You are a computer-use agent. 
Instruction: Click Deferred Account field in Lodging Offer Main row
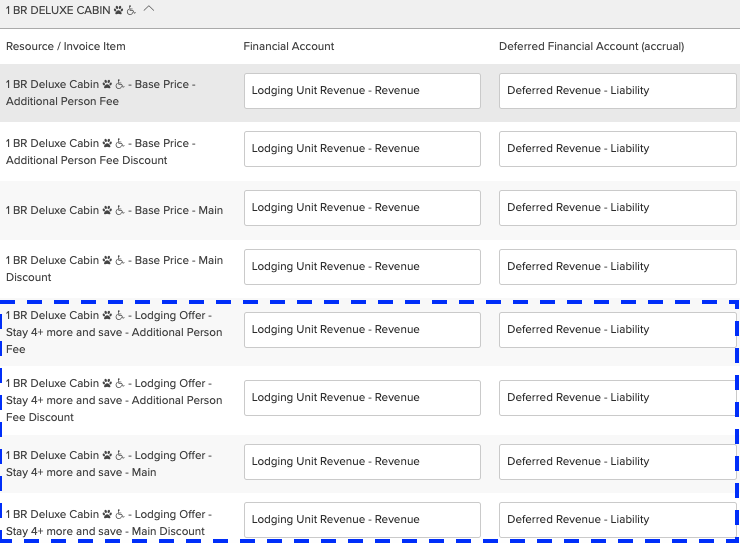pyautogui.click(x=617, y=462)
